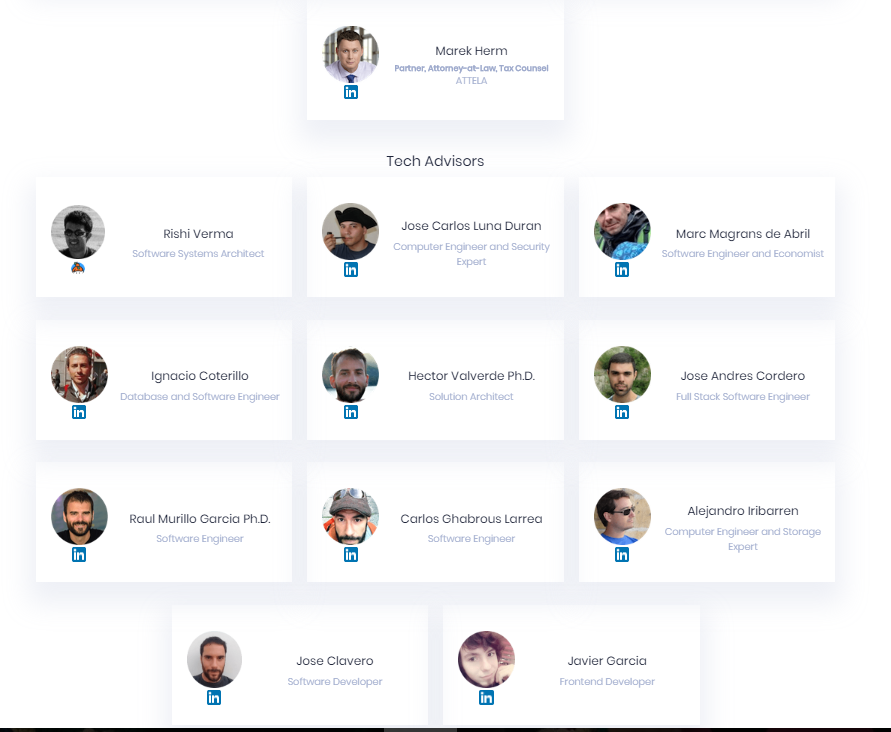Click Rishi Verma's avatar photo
The width and height of the screenshot is (891, 732).
point(78,232)
